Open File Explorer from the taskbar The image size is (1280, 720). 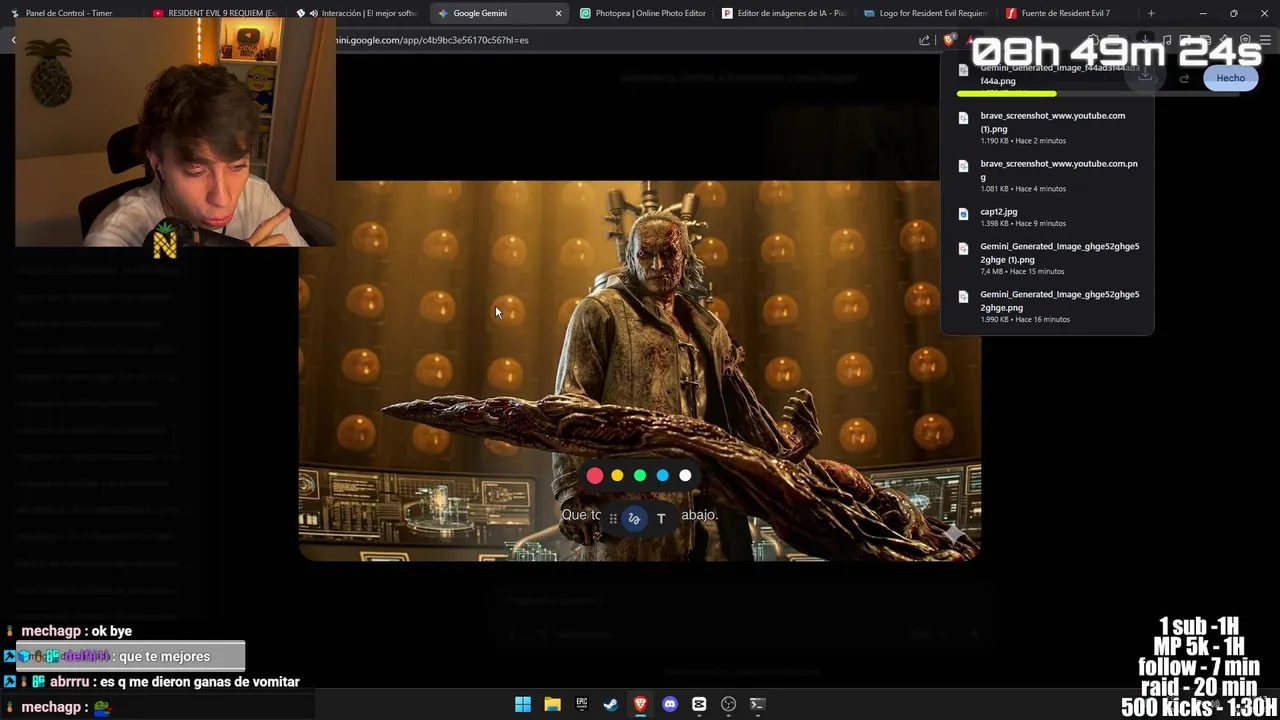(552, 704)
